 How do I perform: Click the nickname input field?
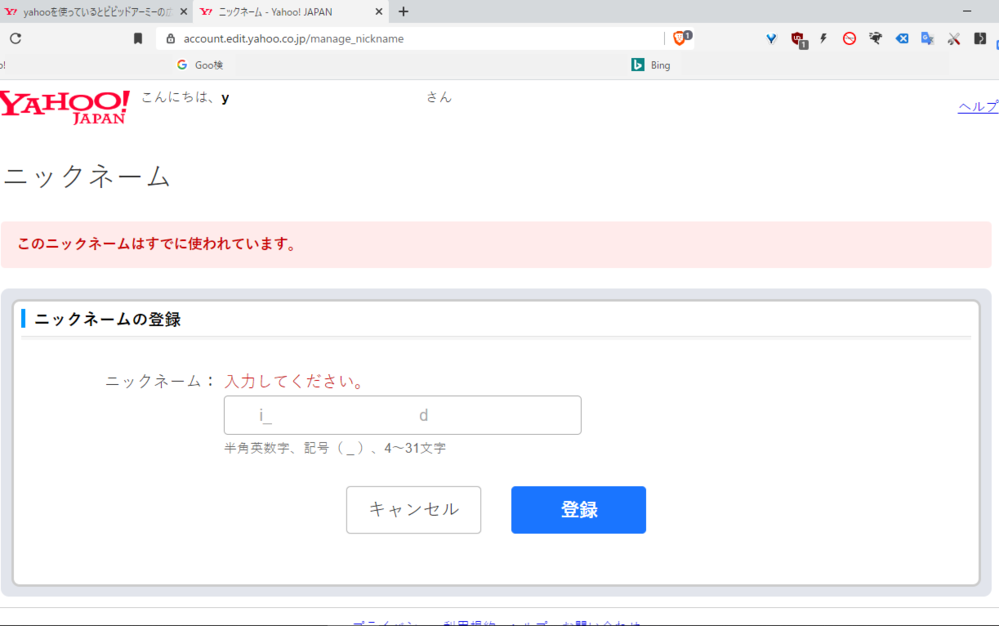402,415
